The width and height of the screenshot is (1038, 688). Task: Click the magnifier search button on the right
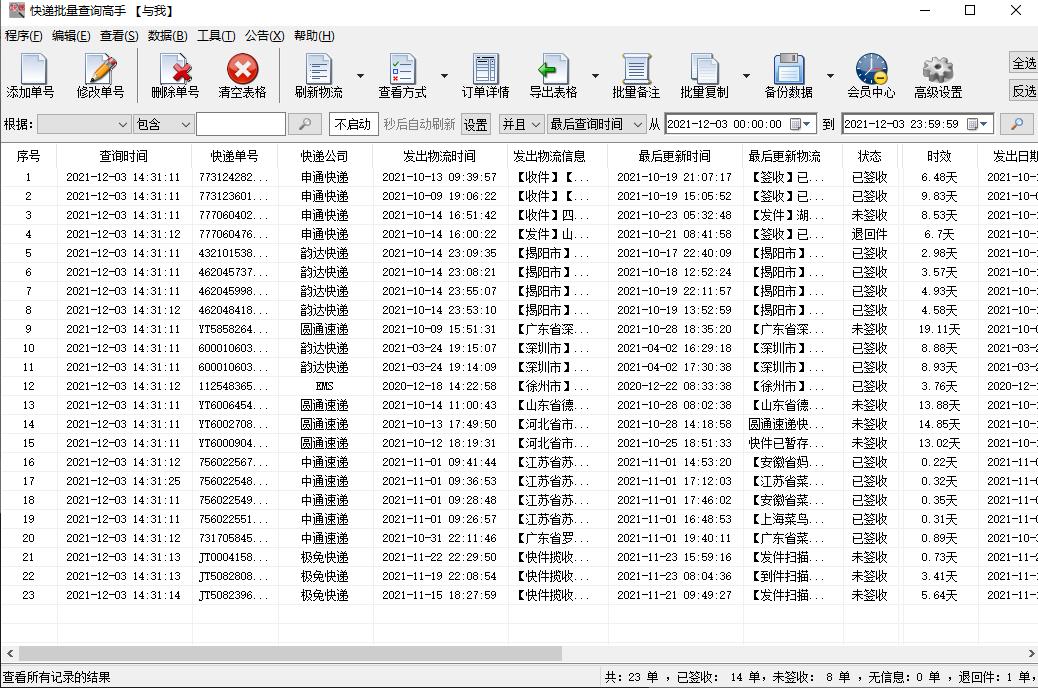(x=1019, y=124)
